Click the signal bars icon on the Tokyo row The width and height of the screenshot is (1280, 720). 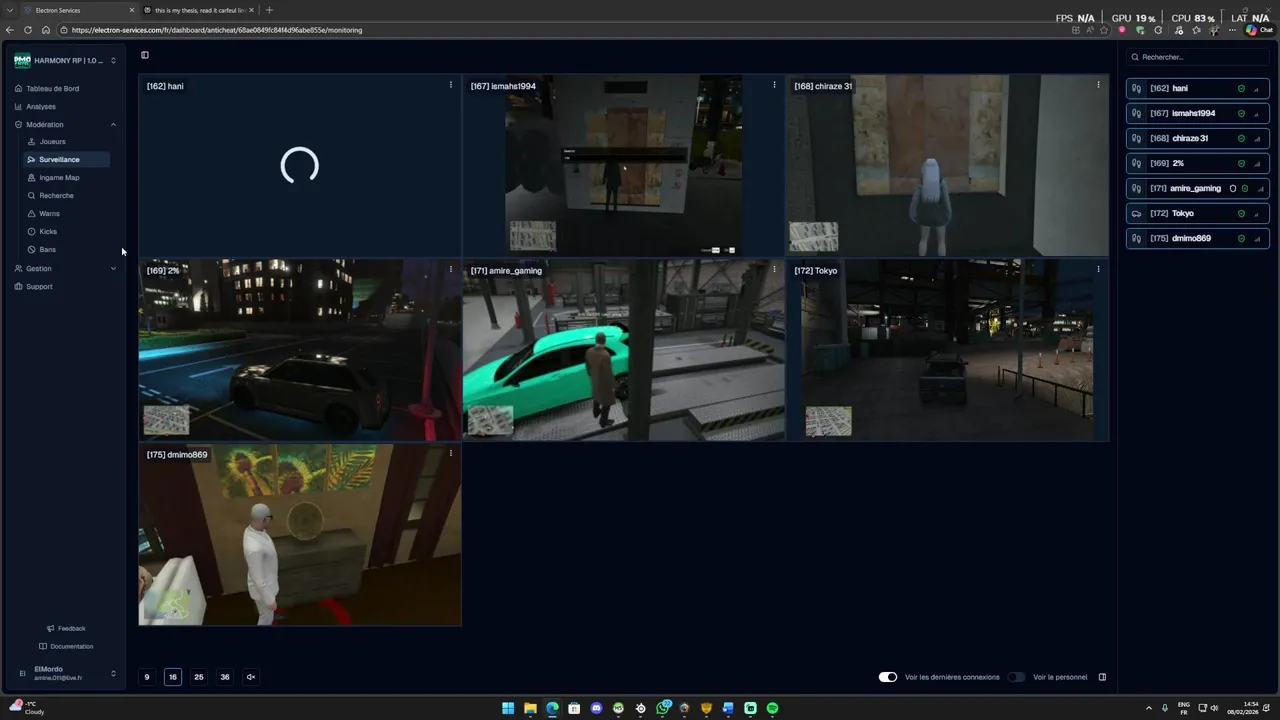pyautogui.click(x=1257, y=213)
